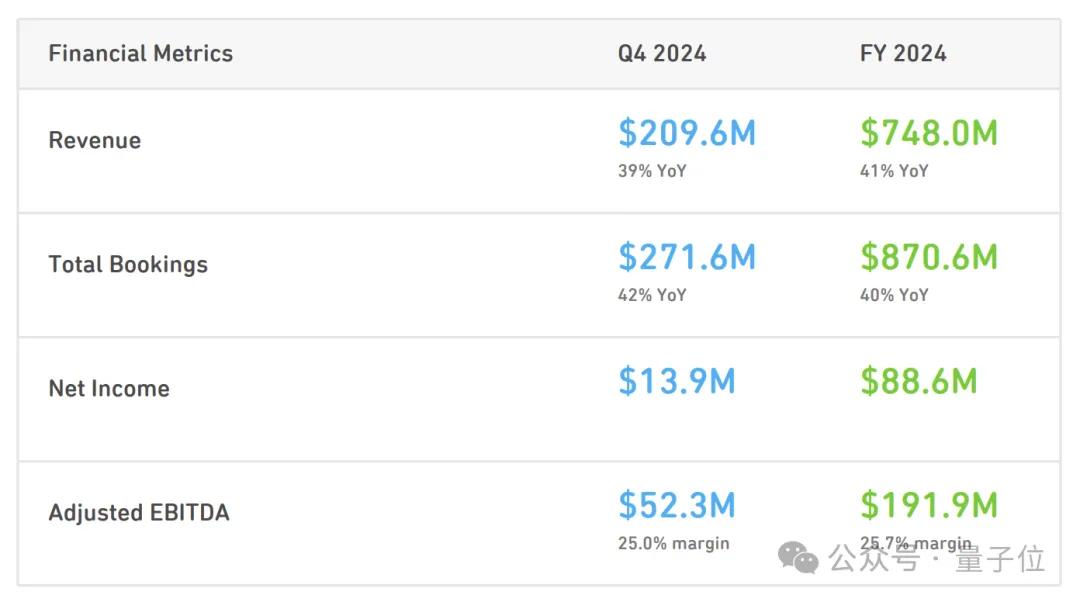Select the 25.0% margin text
Viewport: 1080px width, 602px height.
[x=673, y=544]
